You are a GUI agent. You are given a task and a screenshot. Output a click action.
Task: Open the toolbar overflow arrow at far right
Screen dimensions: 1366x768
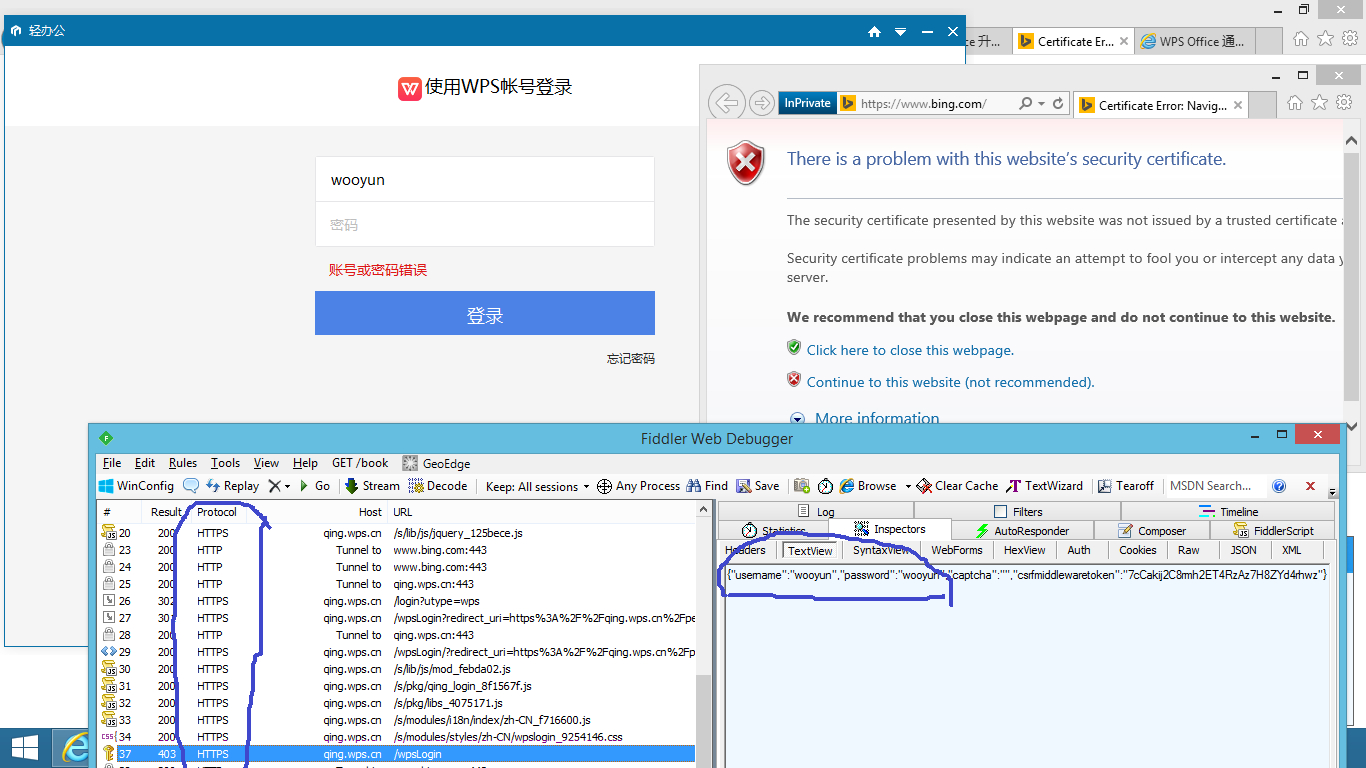click(x=1332, y=493)
